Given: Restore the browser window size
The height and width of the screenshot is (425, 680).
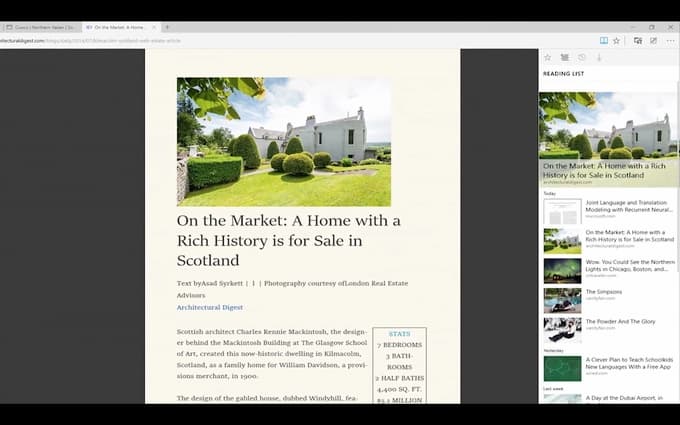Looking at the screenshot, I should 651,27.
